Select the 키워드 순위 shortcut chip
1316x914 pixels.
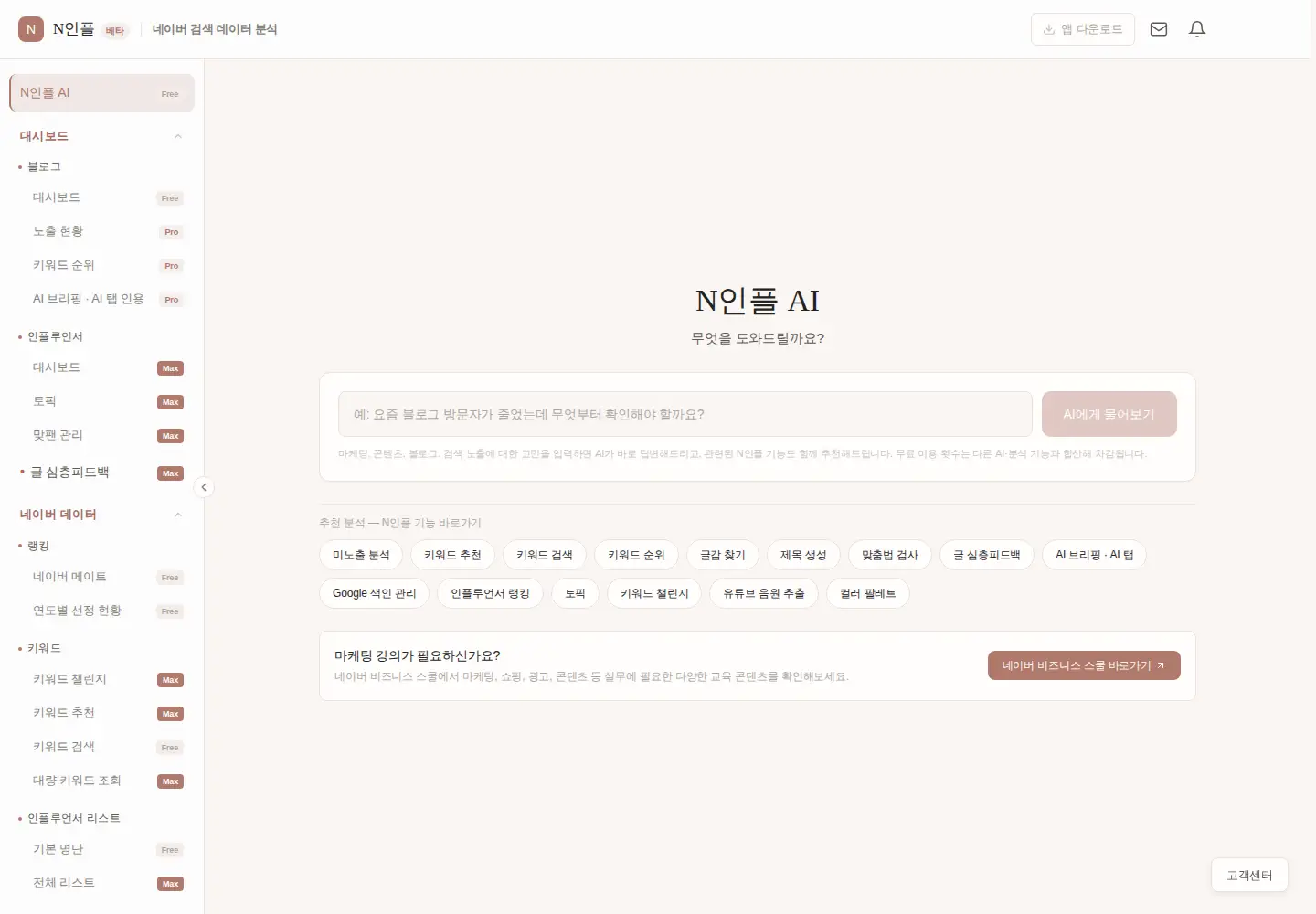tap(636, 555)
